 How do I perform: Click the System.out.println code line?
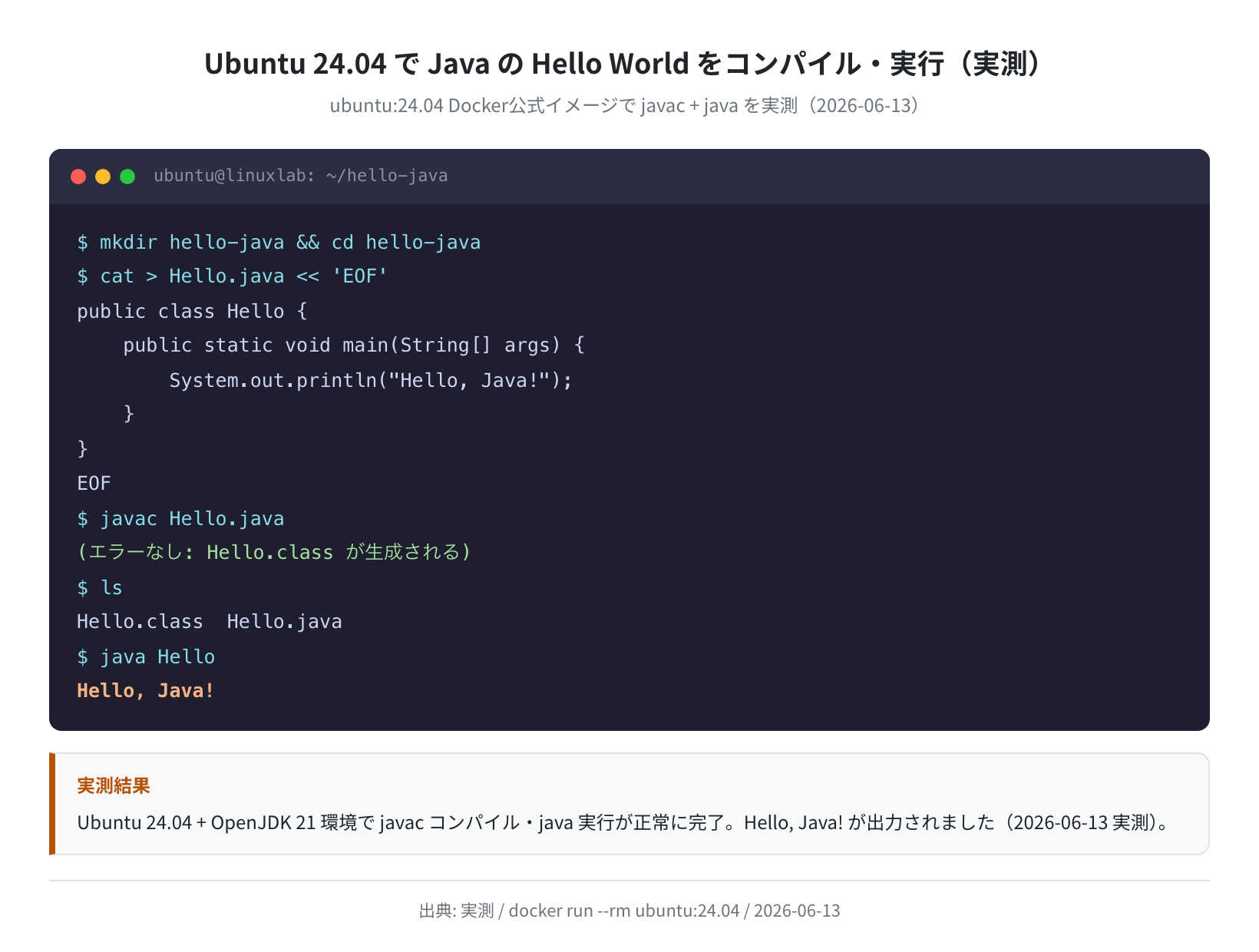(371, 381)
